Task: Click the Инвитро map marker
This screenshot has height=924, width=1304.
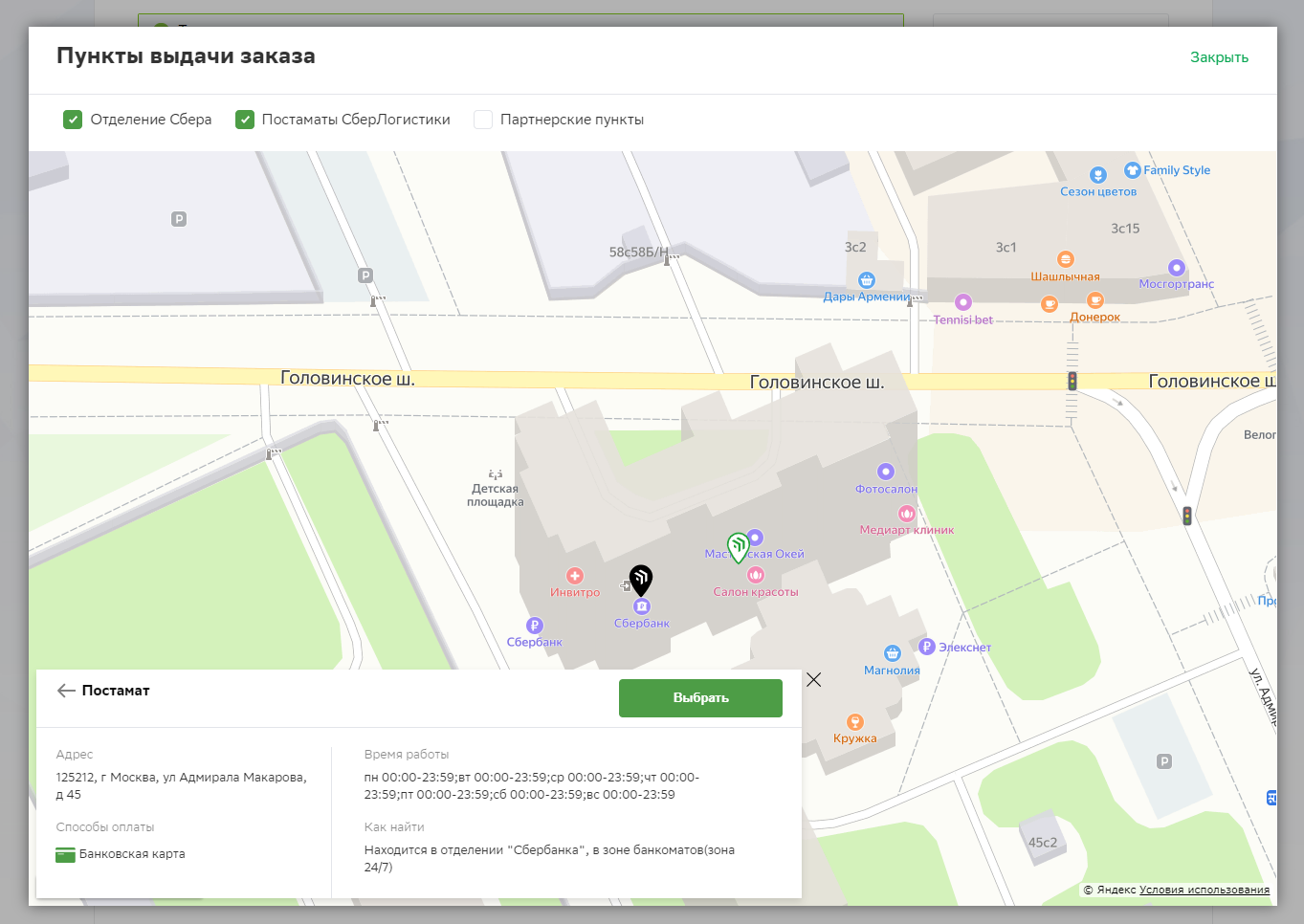Action: (x=575, y=576)
